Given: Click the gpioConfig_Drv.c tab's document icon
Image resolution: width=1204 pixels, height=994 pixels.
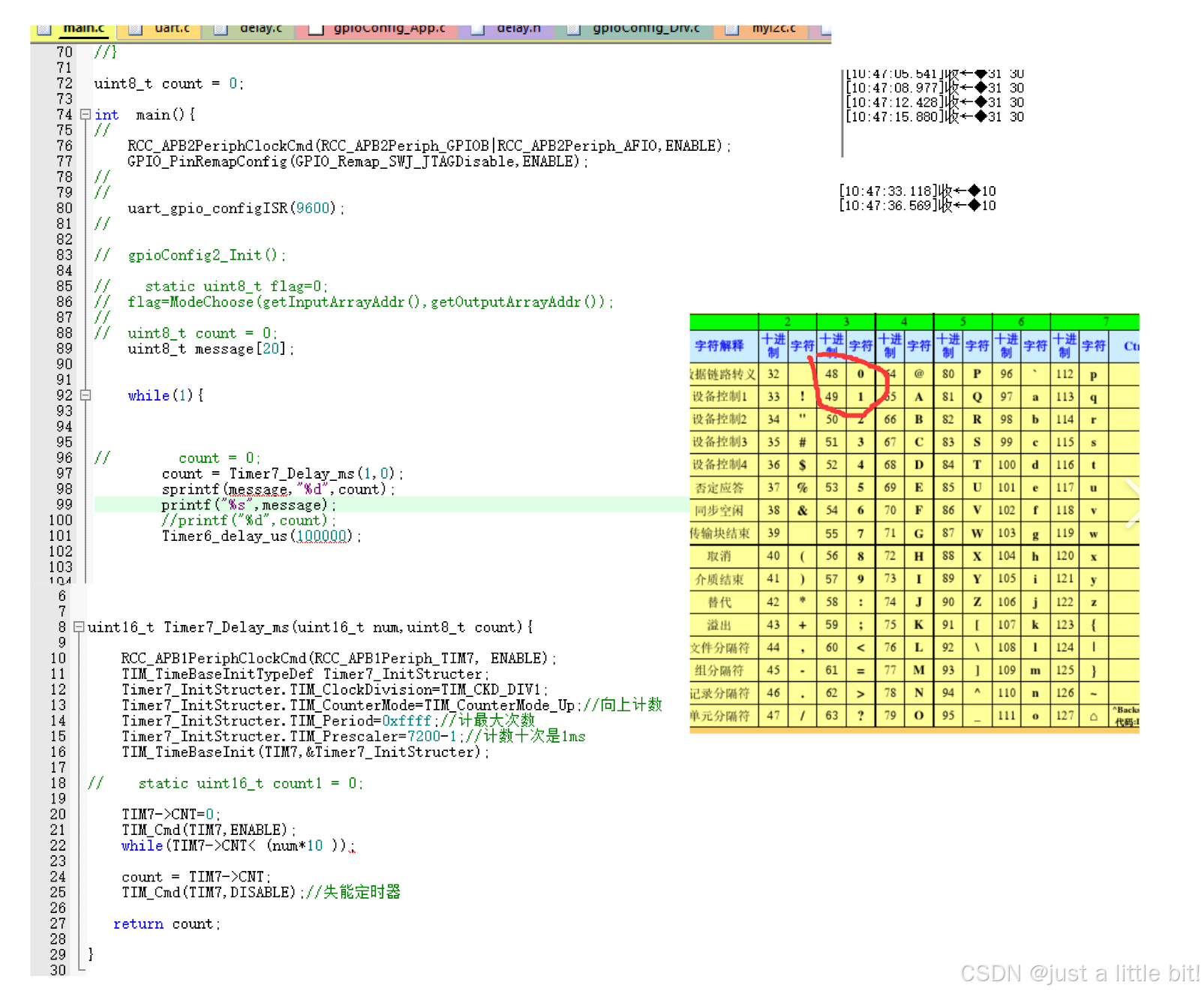Looking at the screenshot, I should (575, 29).
